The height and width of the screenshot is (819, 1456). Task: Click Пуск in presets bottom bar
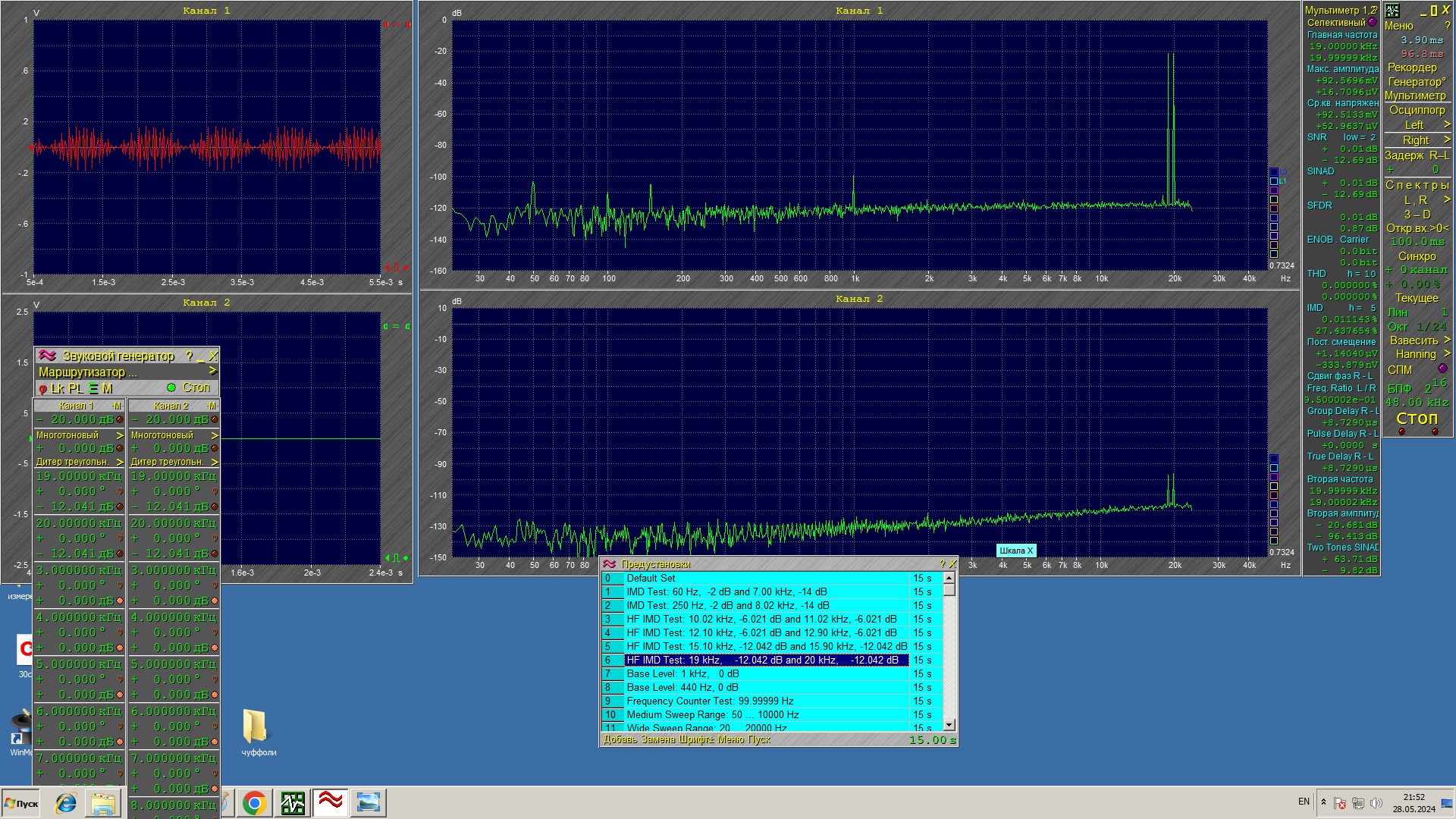pyautogui.click(x=758, y=739)
